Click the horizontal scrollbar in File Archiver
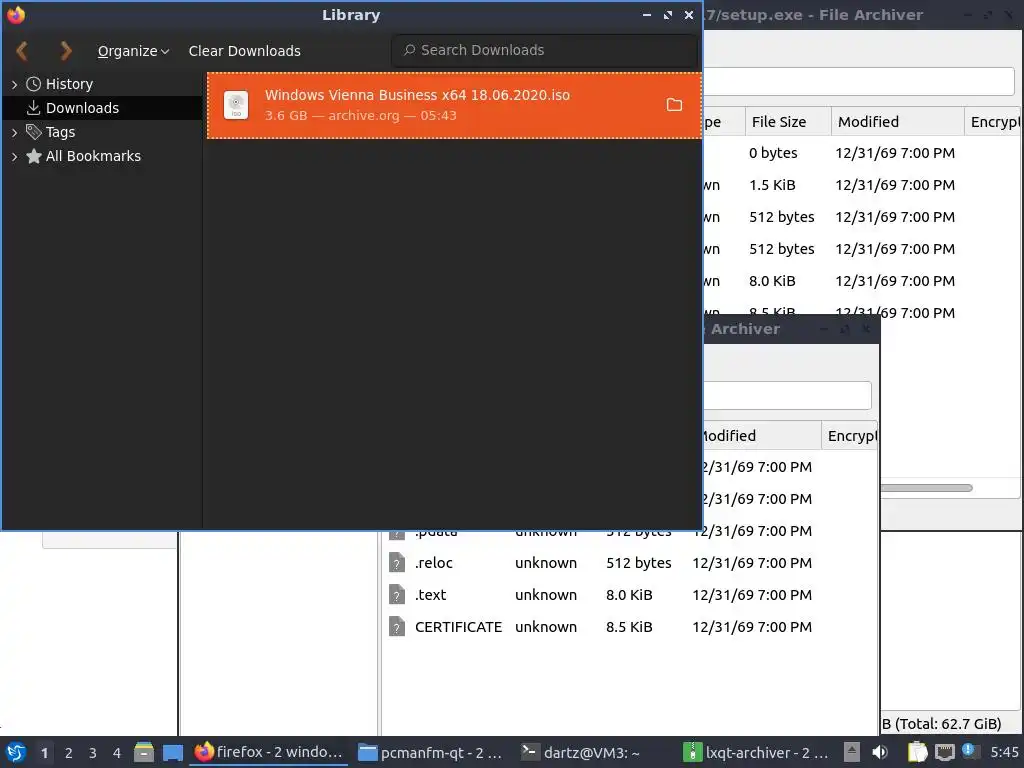The image size is (1024, 768). pyautogui.click(x=926, y=488)
